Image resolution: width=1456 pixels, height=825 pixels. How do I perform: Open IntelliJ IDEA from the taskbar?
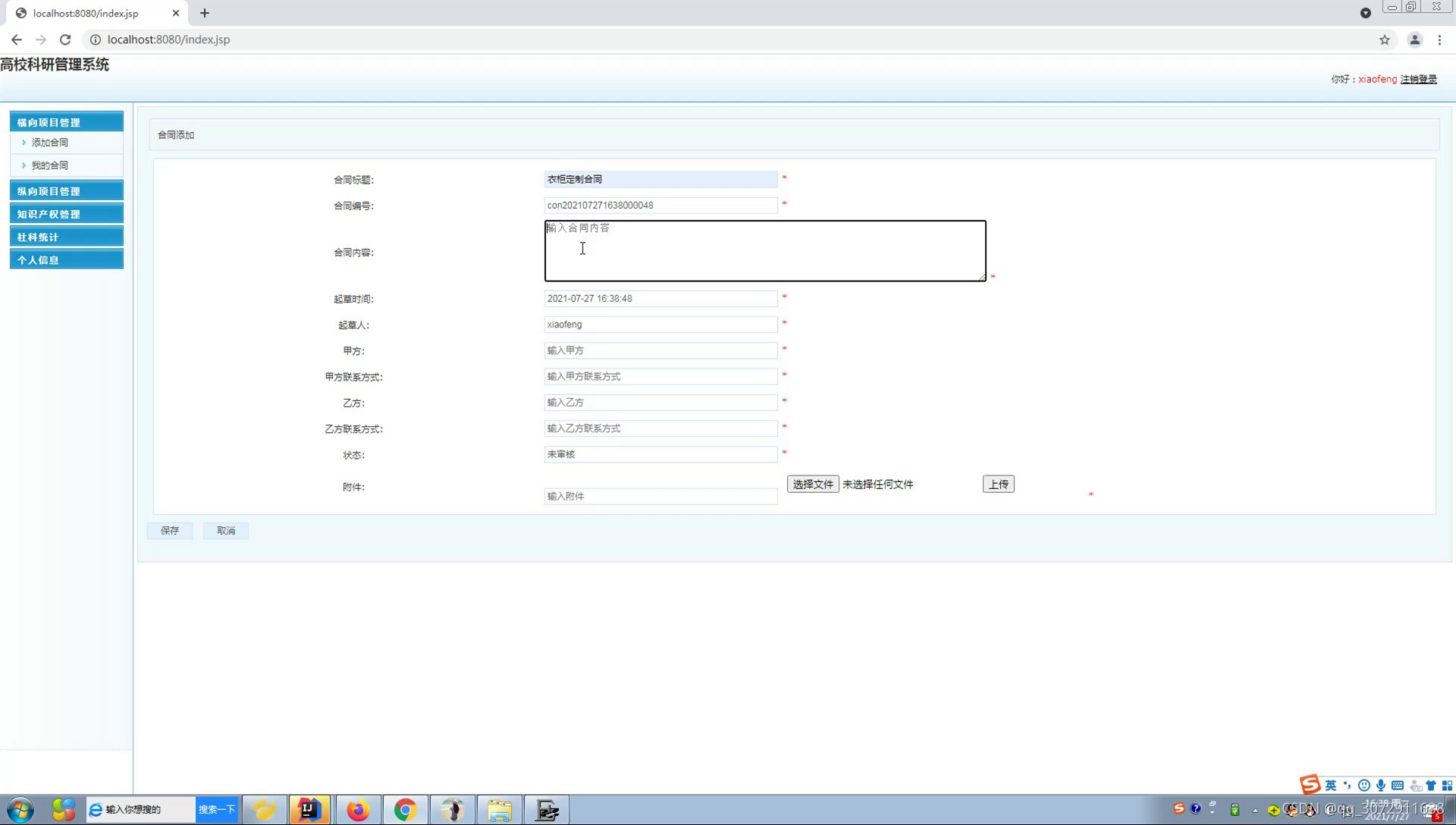coord(309,810)
